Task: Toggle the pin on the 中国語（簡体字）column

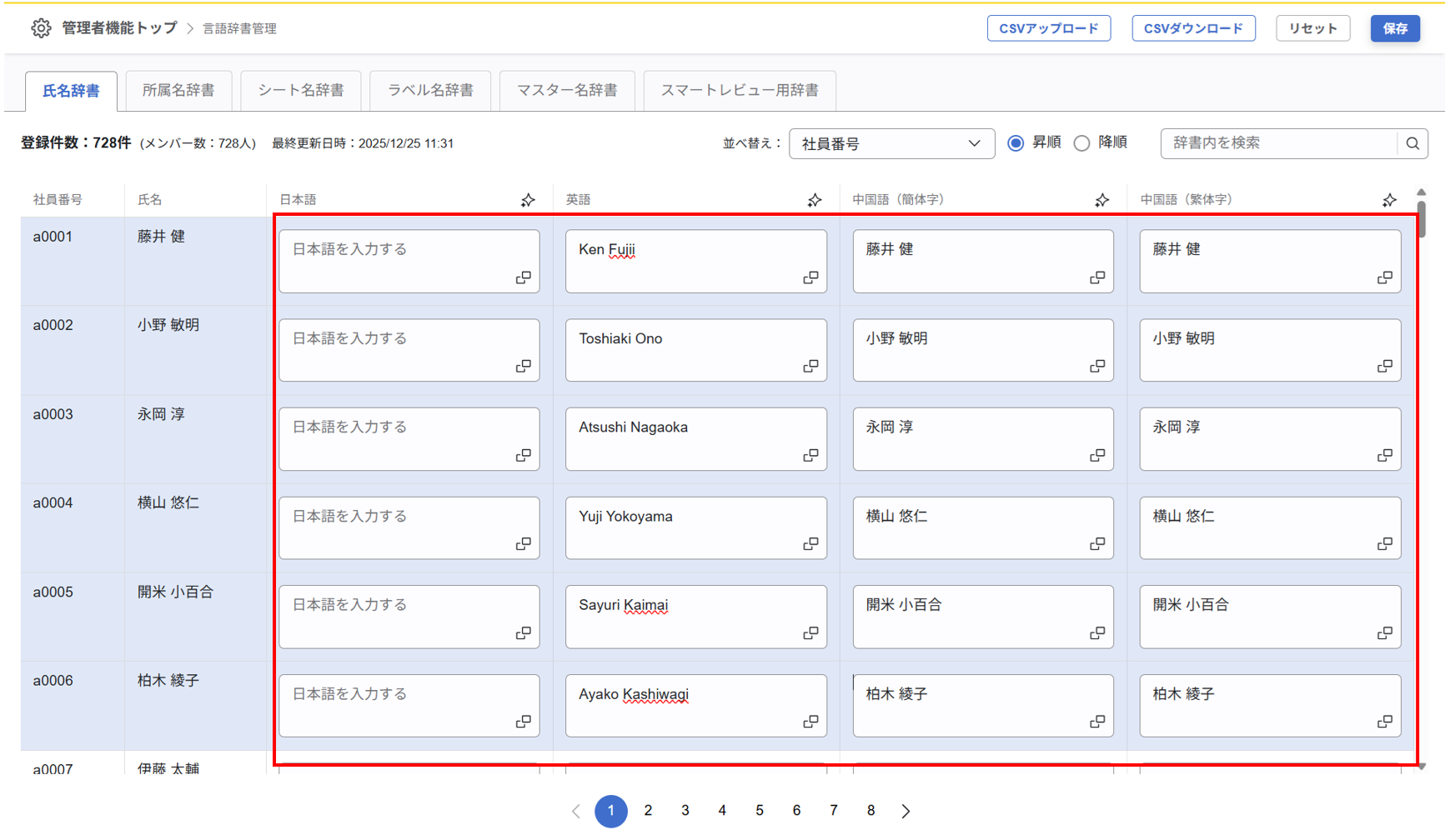Action: coord(1101,199)
